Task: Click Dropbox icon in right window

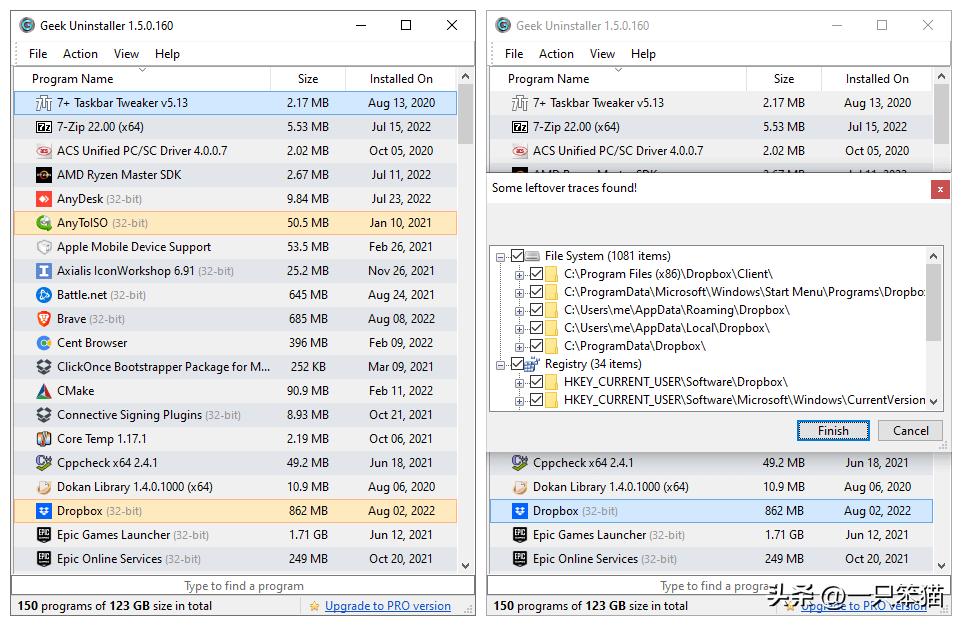Action: tap(520, 511)
